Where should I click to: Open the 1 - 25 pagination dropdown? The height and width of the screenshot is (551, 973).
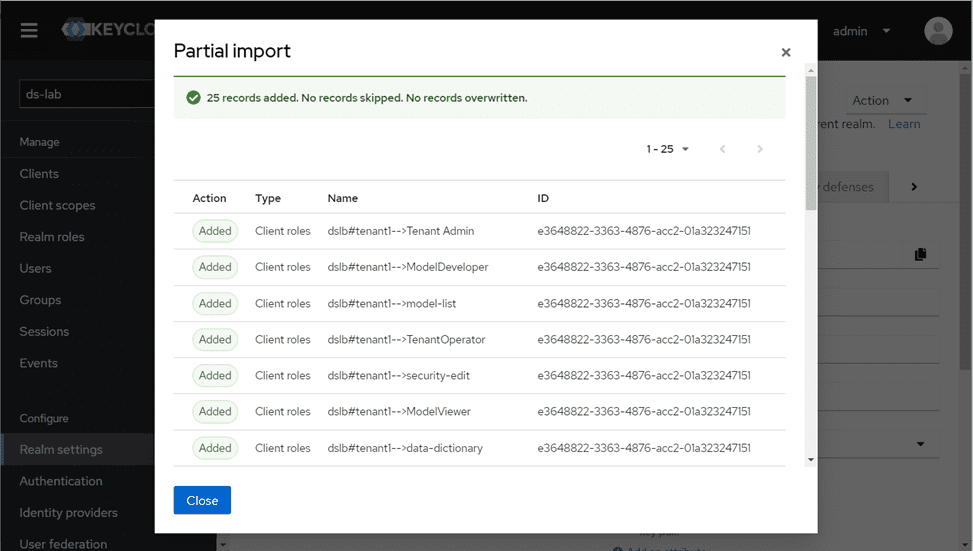click(x=668, y=149)
